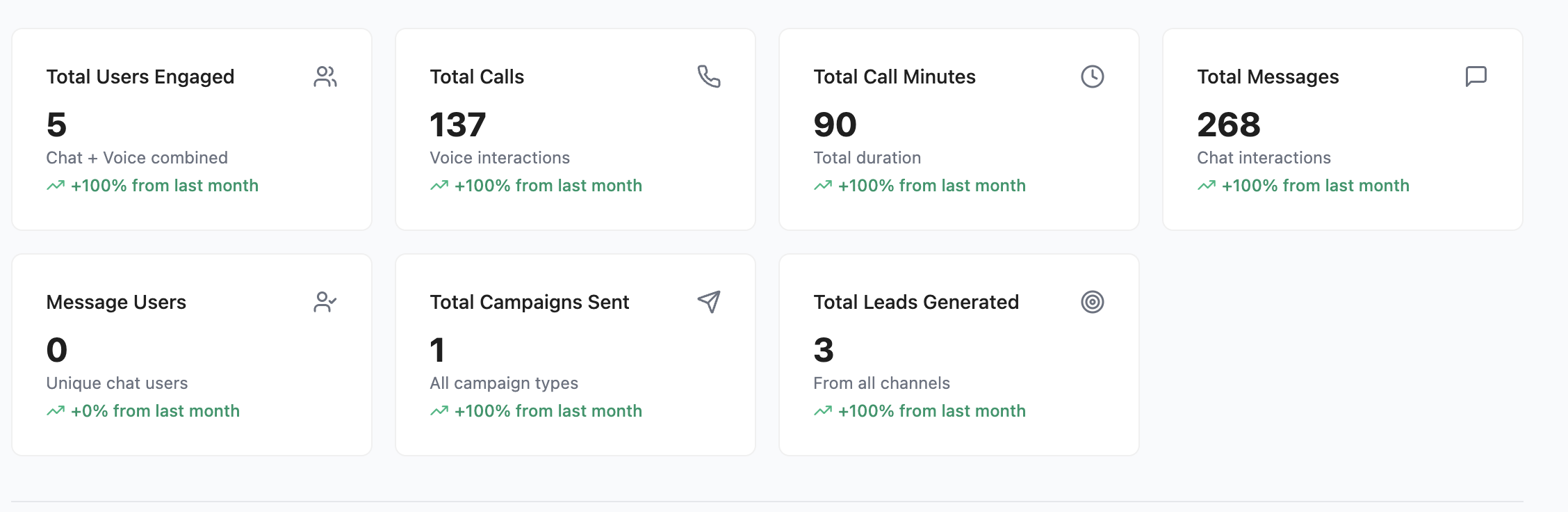Click the users icon on Total Users Engaged
Viewport: 1568px width, 512px height.
coord(325,77)
